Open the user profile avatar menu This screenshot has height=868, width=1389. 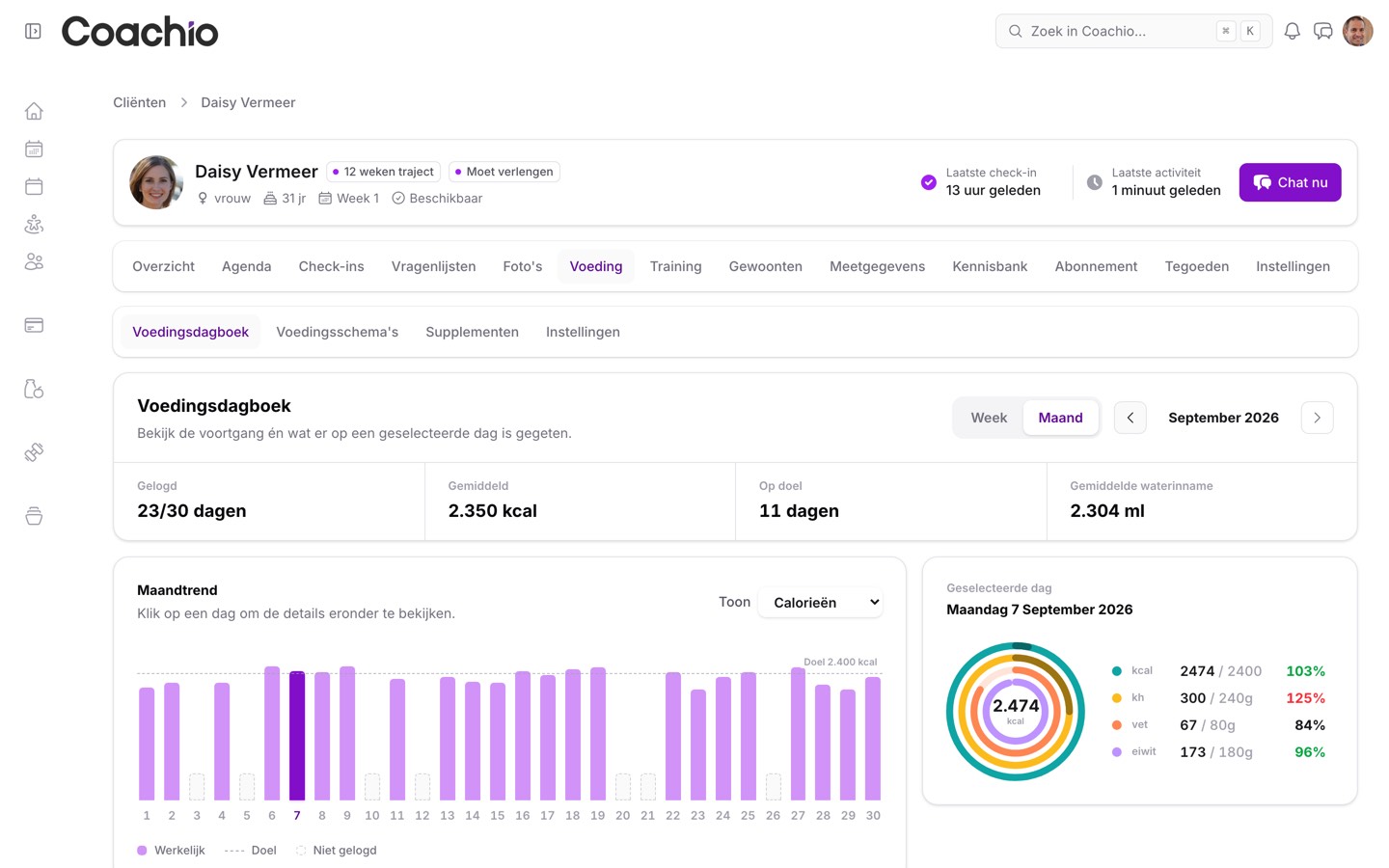click(x=1357, y=31)
